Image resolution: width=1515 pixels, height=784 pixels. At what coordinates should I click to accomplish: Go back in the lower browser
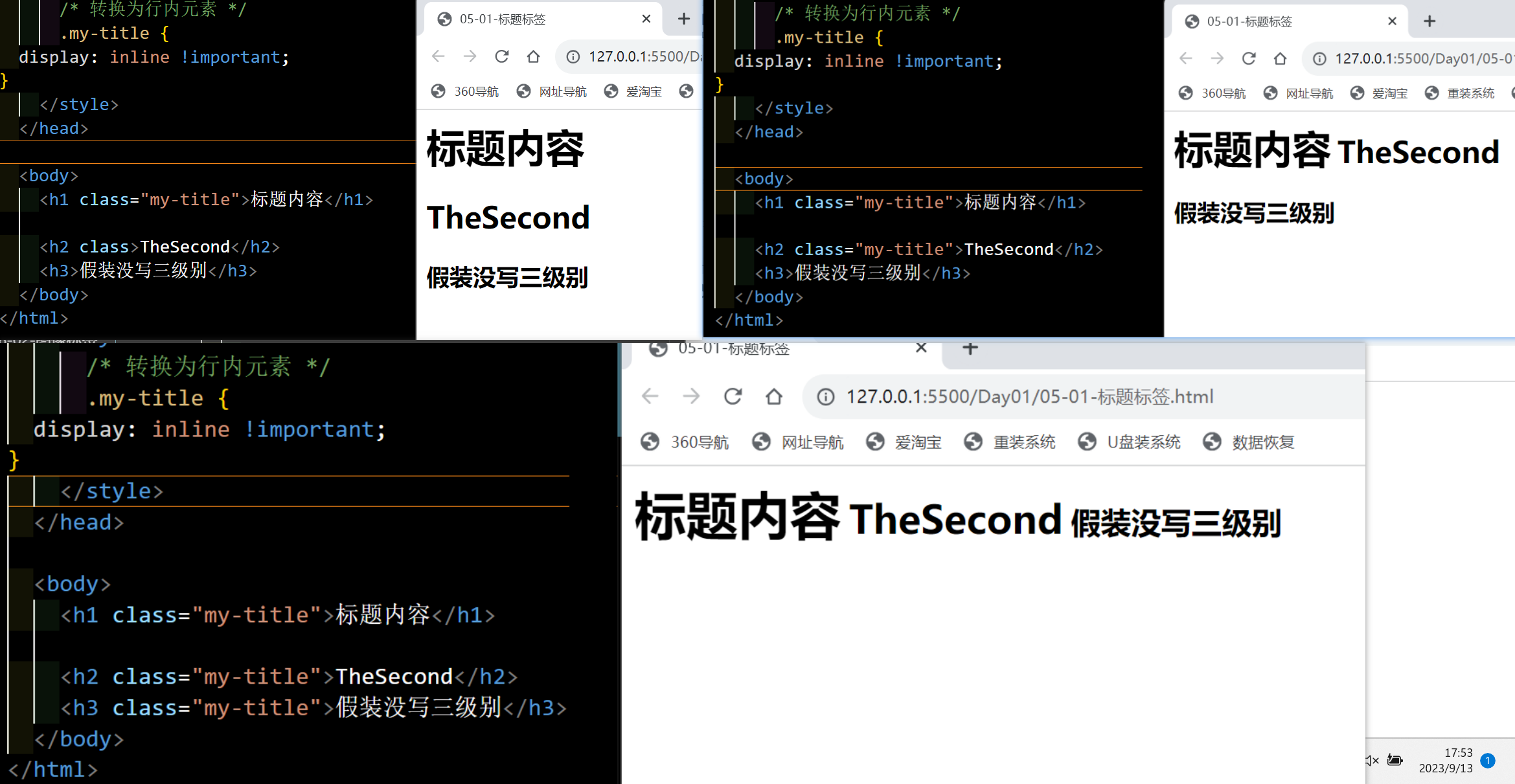tap(650, 396)
